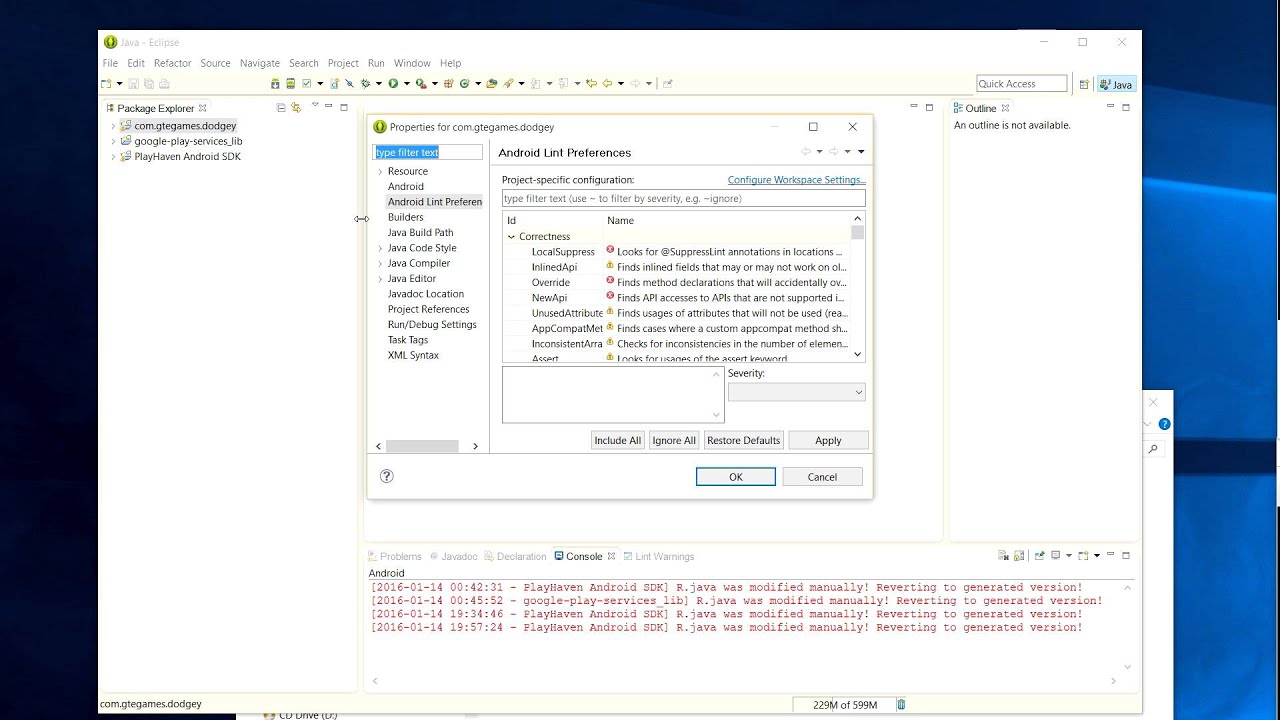Click the garbage collector trash icon

(901, 705)
